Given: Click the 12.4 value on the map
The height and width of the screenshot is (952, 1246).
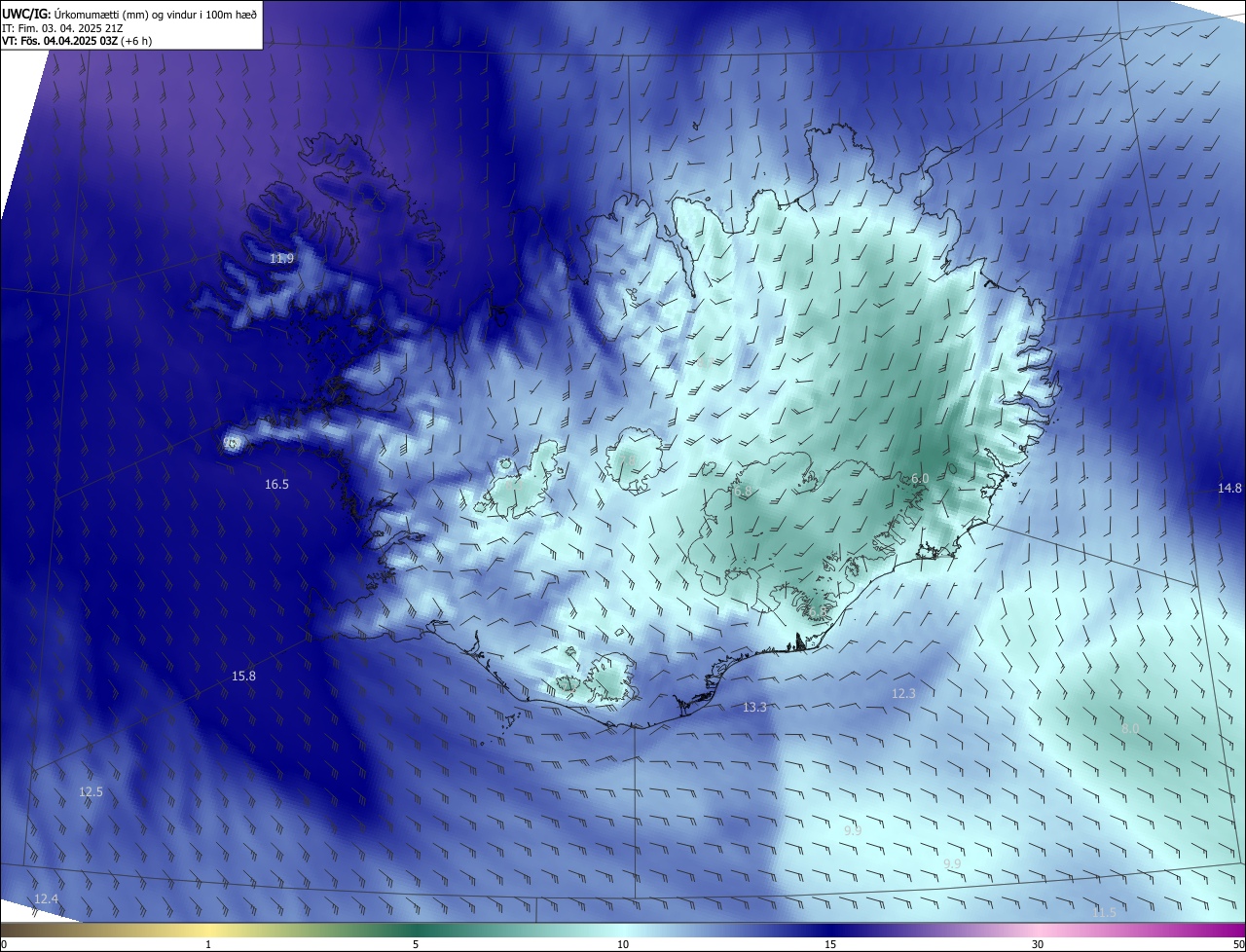Looking at the screenshot, I should tap(46, 898).
